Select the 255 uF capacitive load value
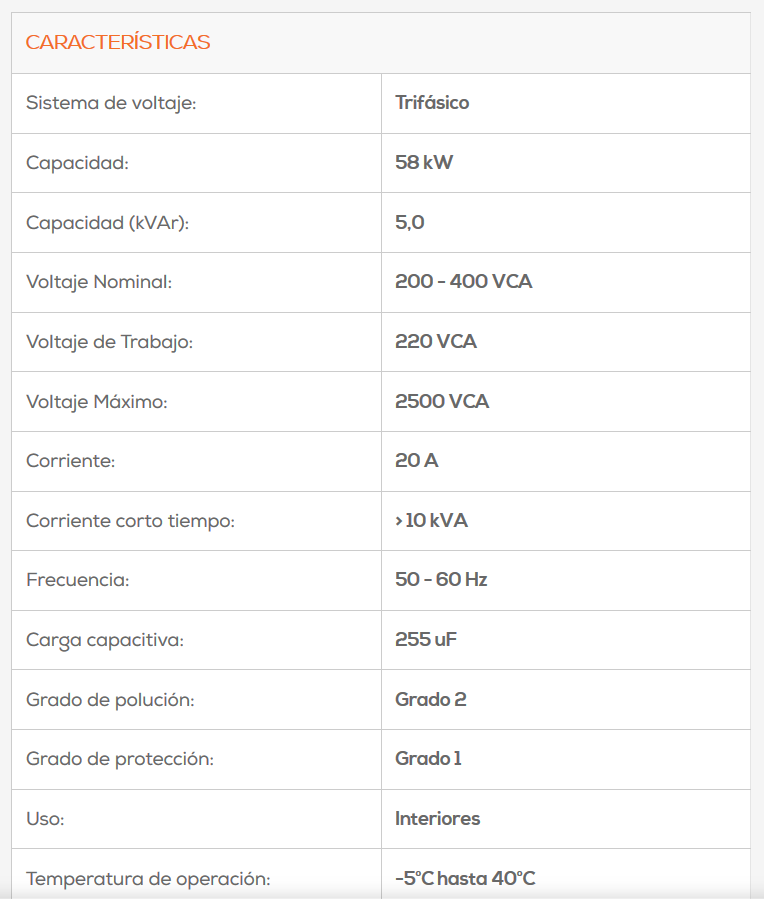Image resolution: width=764 pixels, height=902 pixels. pyautogui.click(x=426, y=639)
